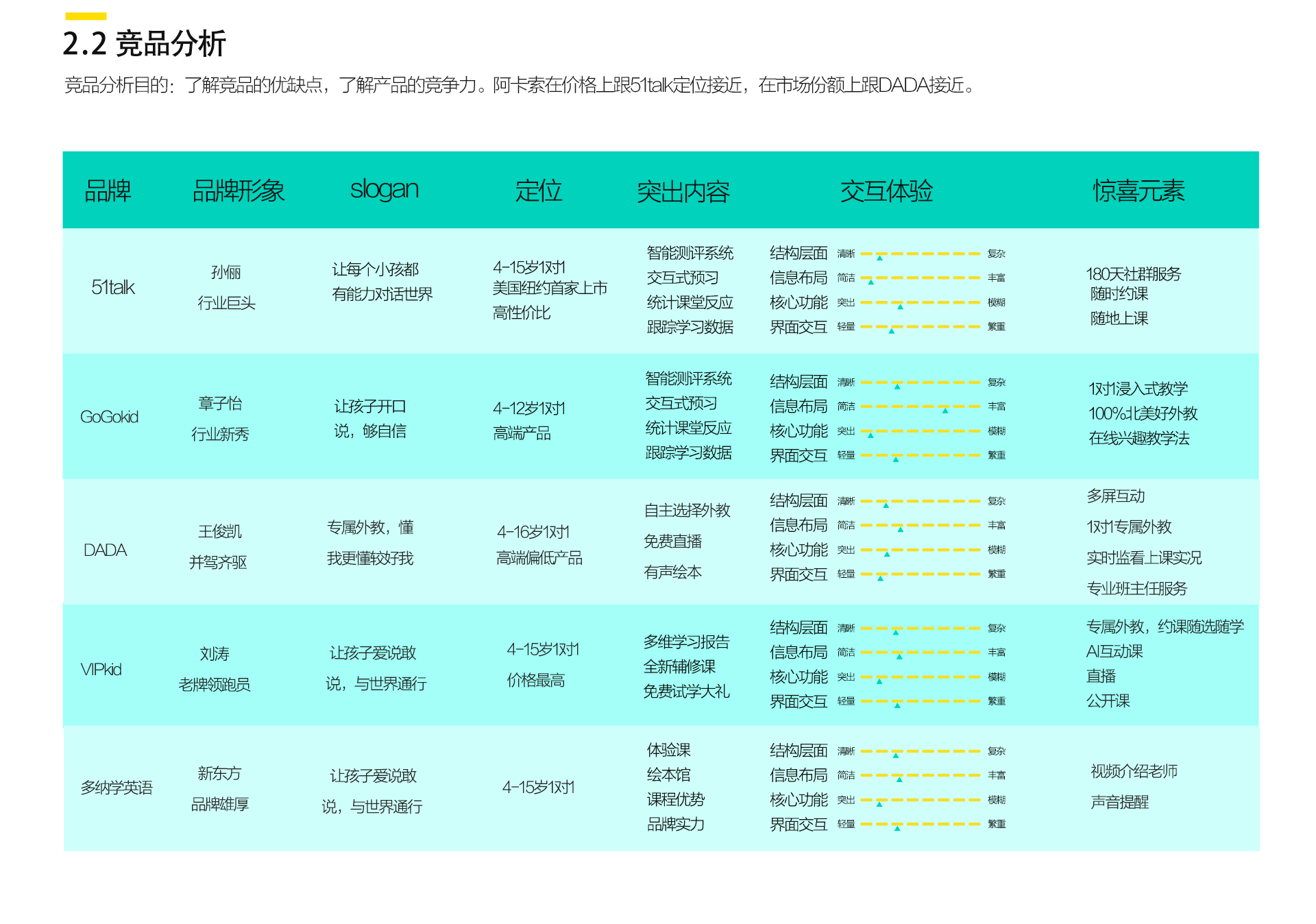Click 绘本馆 in 多纳学英语 row
Screen dimensions: 1316x924
(668, 775)
